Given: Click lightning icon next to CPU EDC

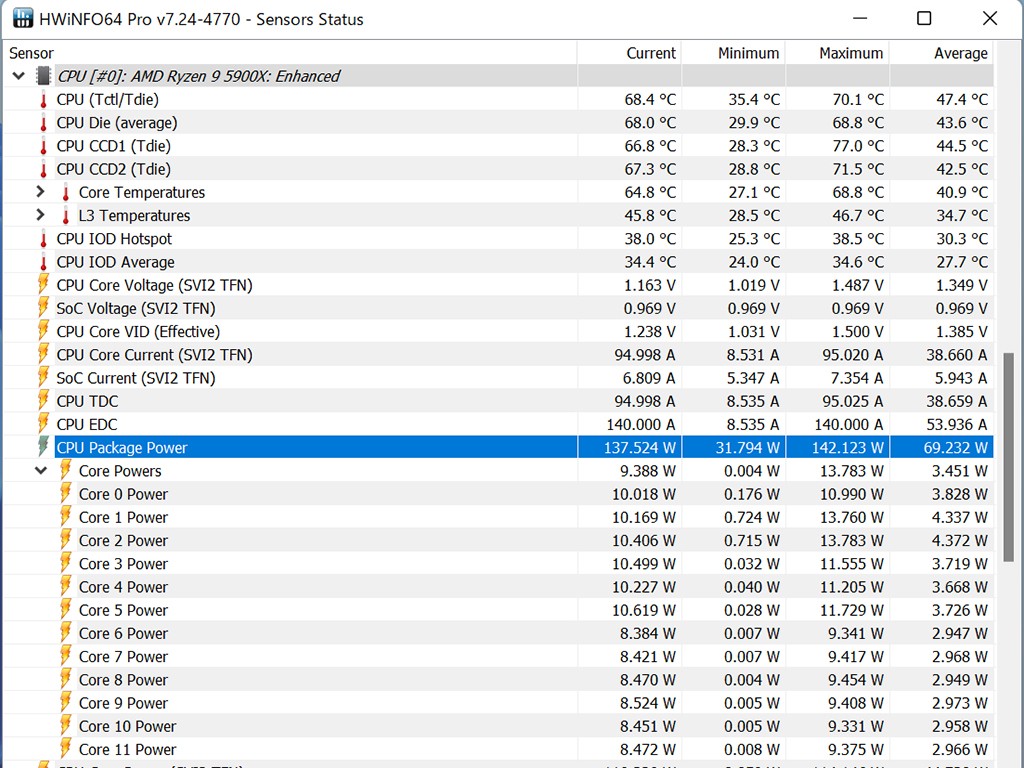Looking at the screenshot, I should pos(43,424).
